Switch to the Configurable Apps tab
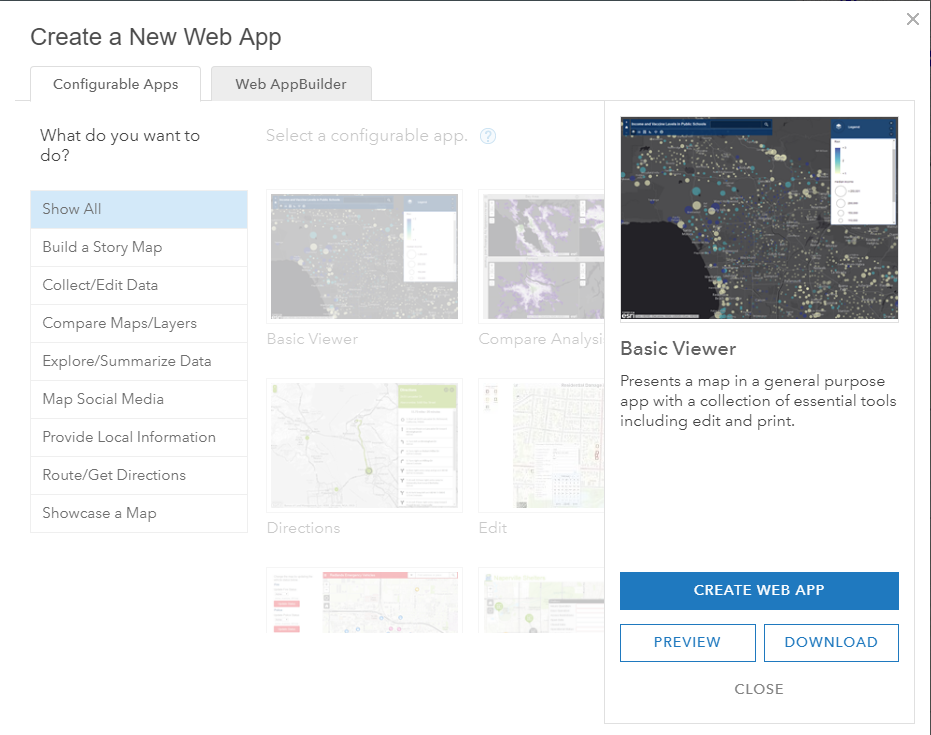The image size is (931, 735). [x=115, y=84]
